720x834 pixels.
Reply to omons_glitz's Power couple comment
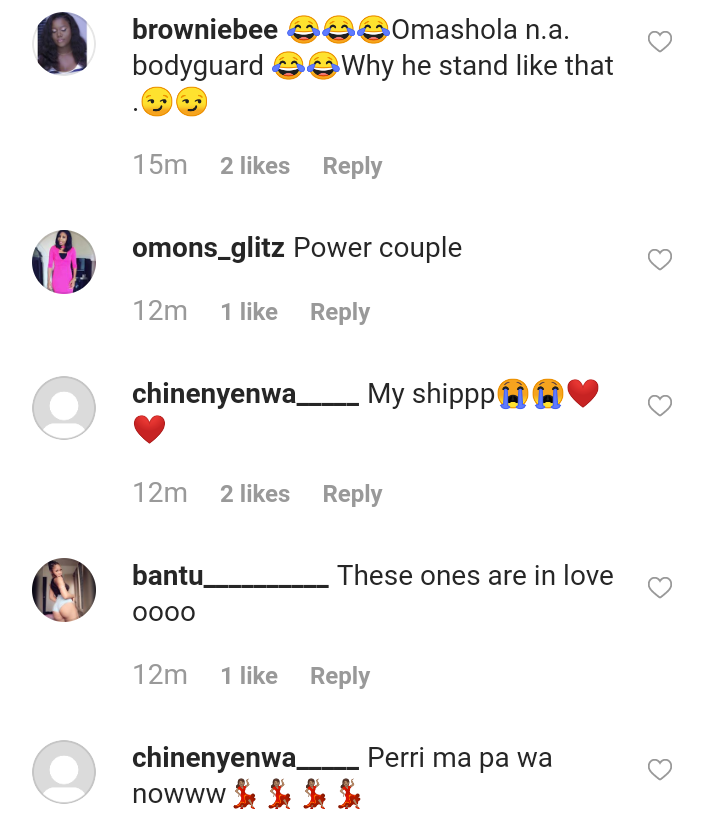[340, 312]
